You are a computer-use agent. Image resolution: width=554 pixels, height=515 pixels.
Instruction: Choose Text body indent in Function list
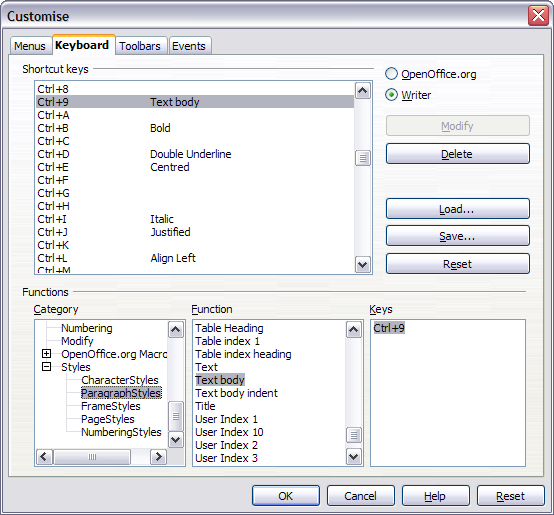click(x=236, y=393)
